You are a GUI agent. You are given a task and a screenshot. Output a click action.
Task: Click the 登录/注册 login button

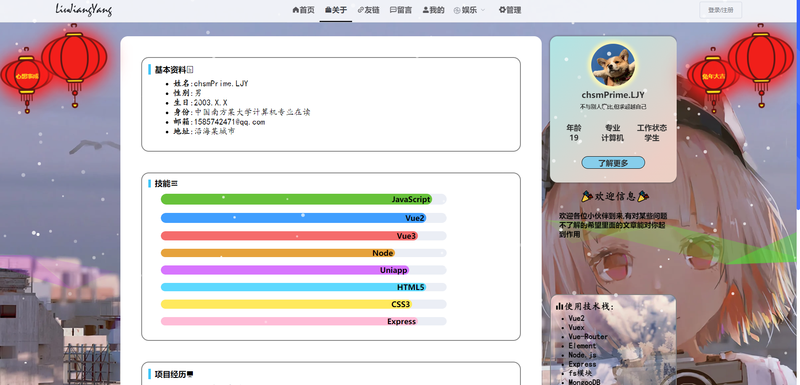point(720,10)
